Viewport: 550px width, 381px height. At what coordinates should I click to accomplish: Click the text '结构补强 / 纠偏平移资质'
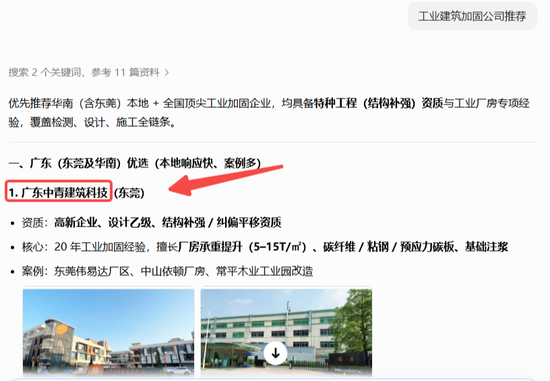point(221,222)
